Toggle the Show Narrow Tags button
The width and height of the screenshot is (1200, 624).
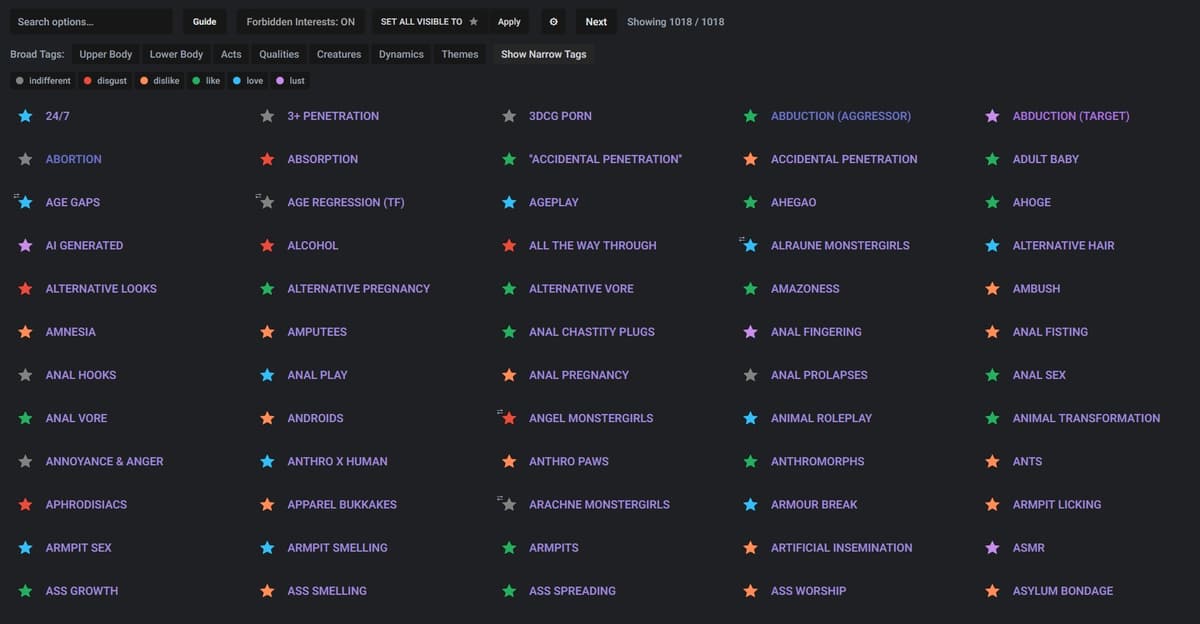click(x=543, y=54)
